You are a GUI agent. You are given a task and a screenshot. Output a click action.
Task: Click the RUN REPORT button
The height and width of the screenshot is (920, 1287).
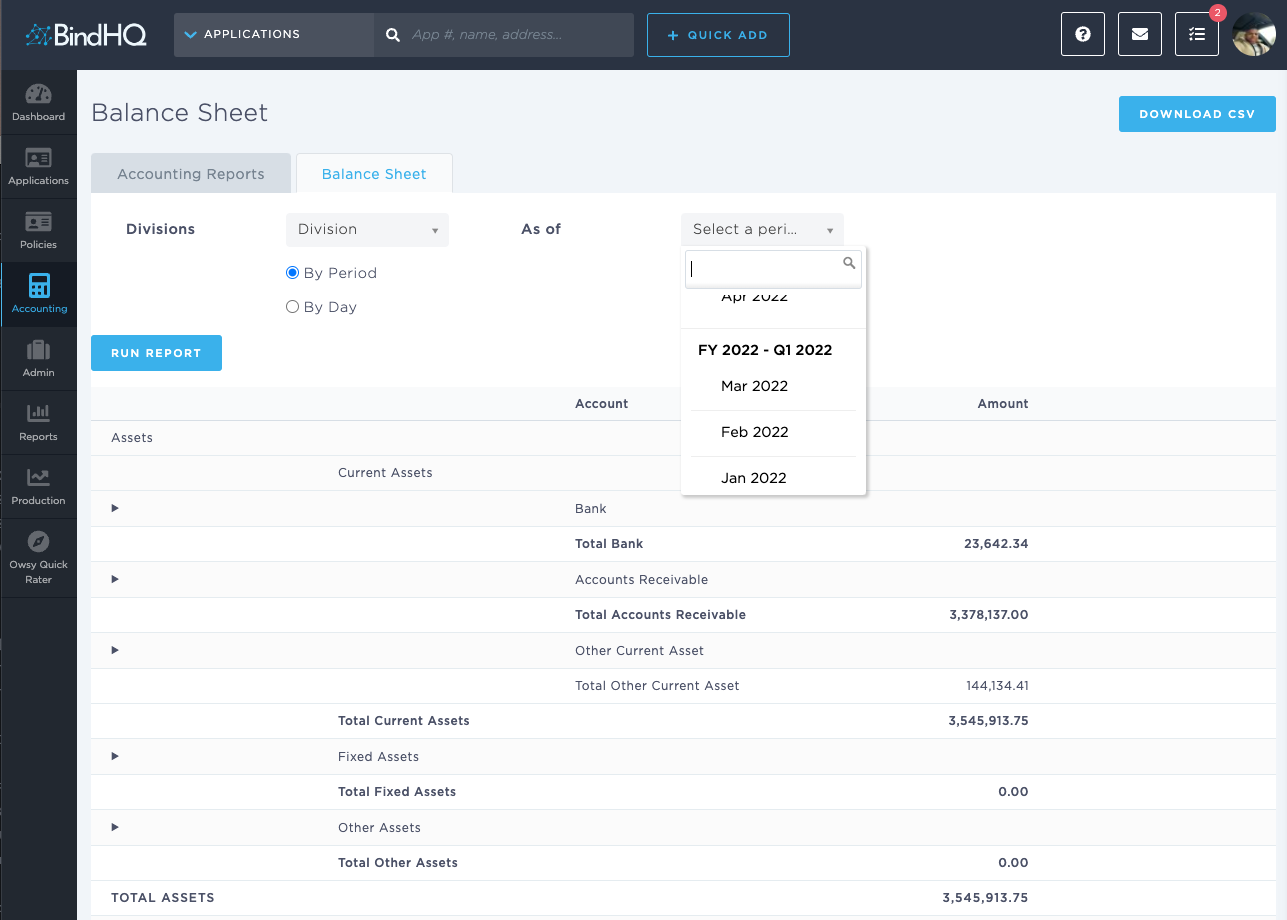click(x=156, y=353)
